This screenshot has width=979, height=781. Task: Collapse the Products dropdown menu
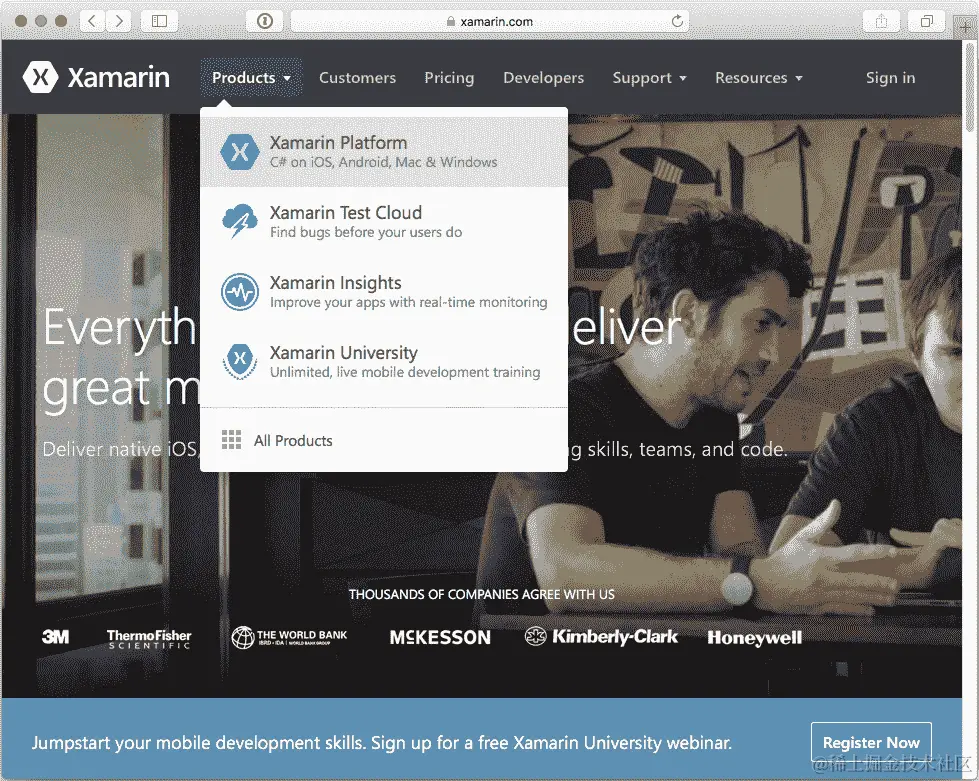tap(251, 77)
